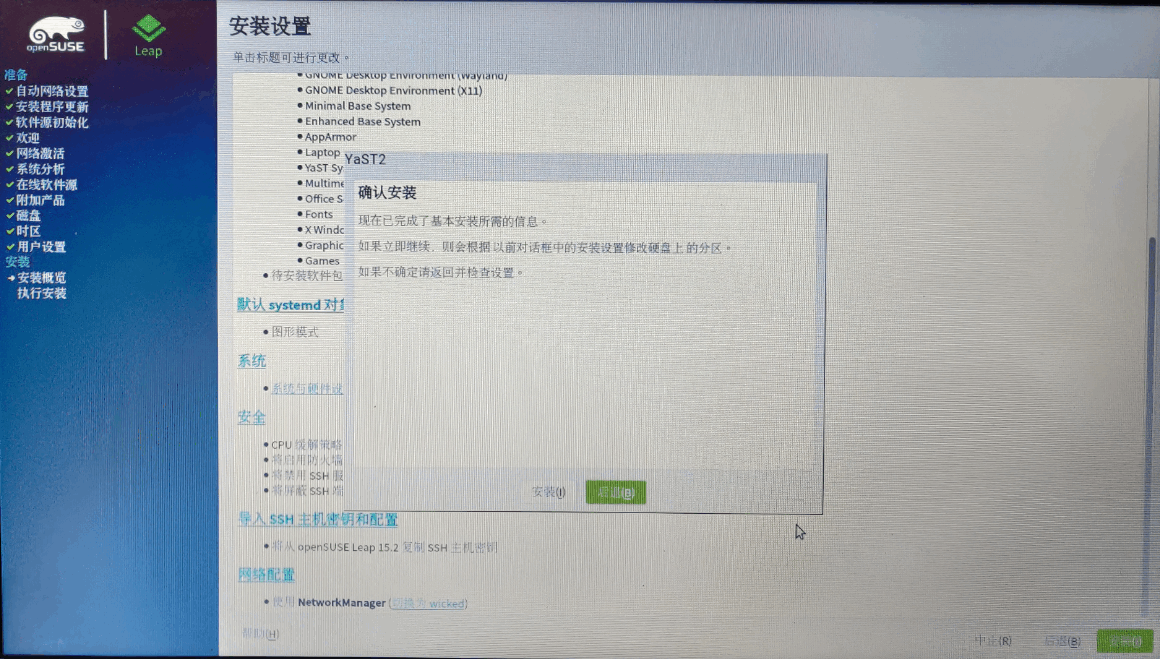Click the Enhanced Base System entry
The width and height of the screenshot is (1160, 659).
tap(362, 121)
